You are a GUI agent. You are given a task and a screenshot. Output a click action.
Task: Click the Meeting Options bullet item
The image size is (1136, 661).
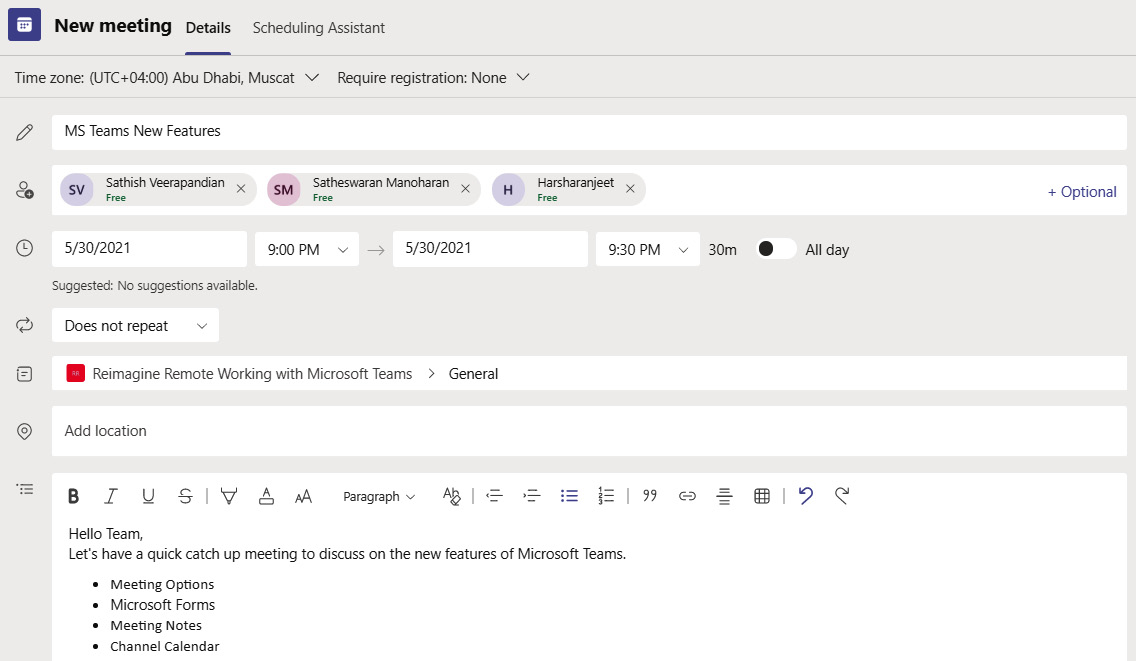tap(162, 584)
